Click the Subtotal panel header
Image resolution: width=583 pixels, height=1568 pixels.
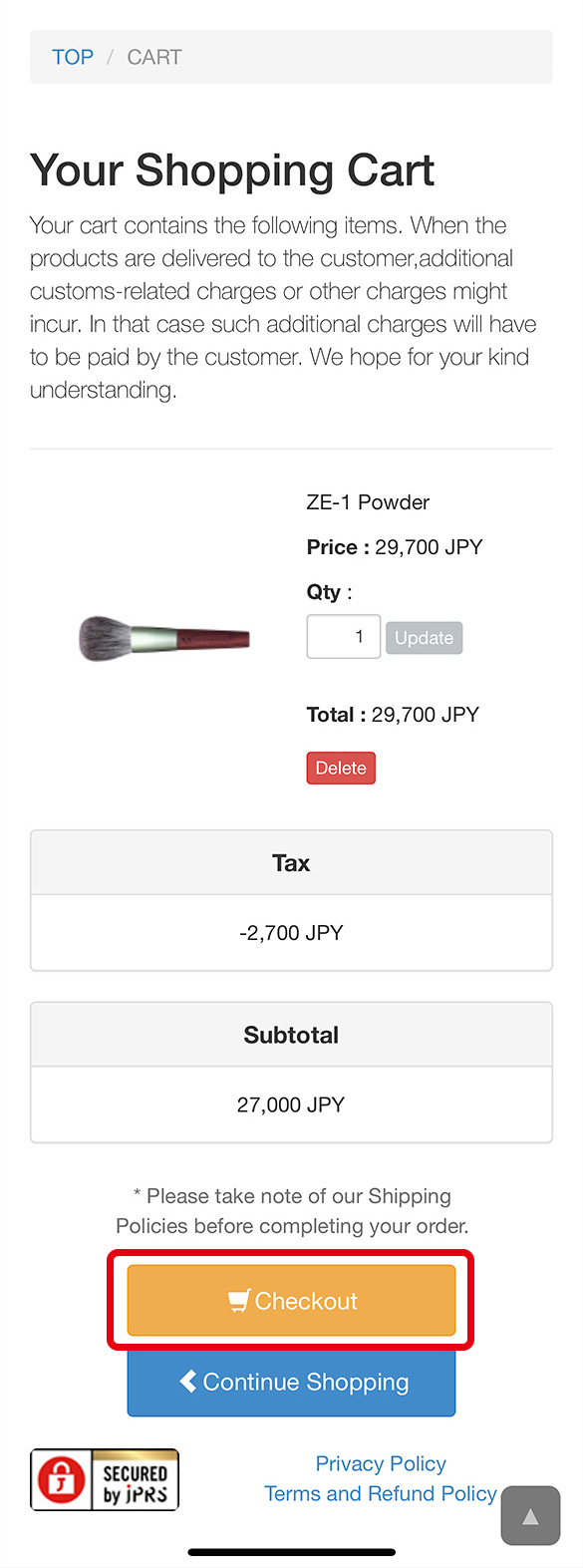[x=291, y=1035]
